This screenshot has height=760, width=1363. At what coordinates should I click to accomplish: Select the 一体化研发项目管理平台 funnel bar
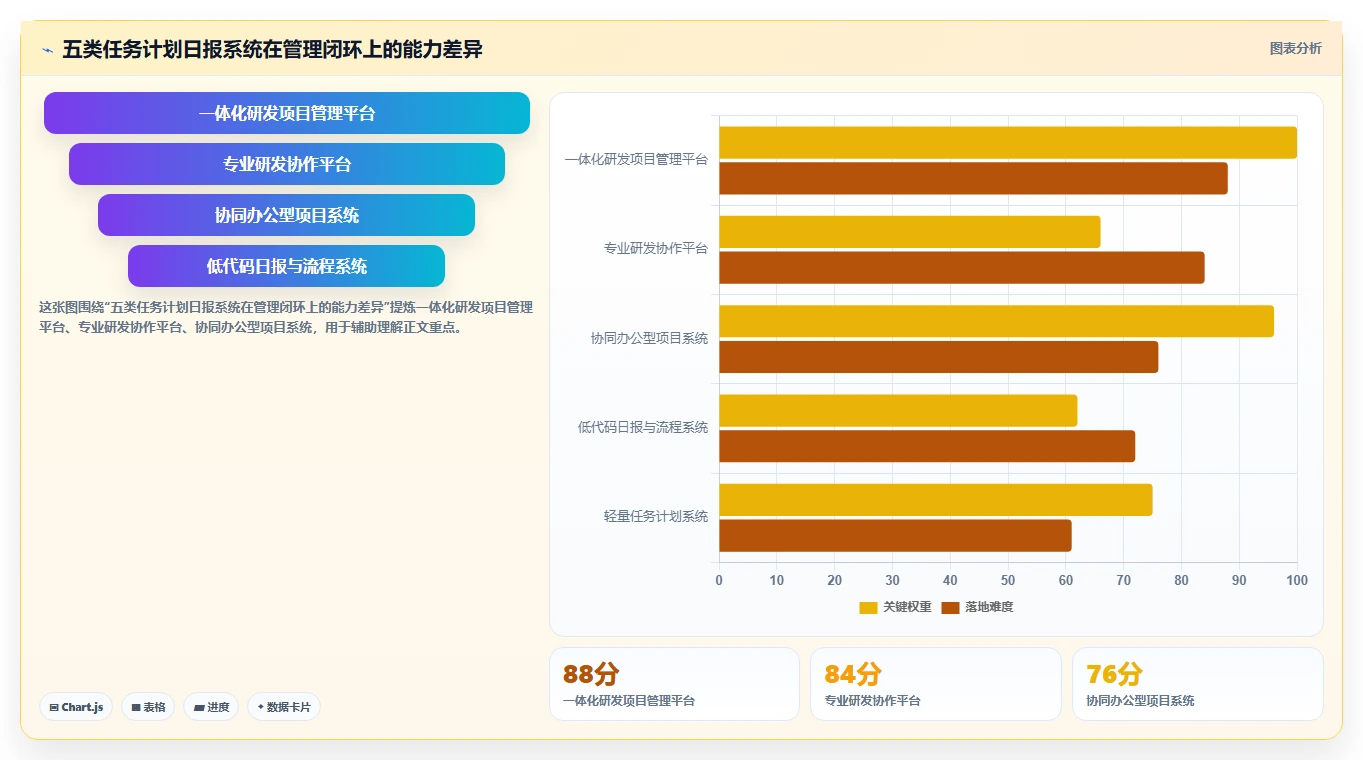[287, 113]
